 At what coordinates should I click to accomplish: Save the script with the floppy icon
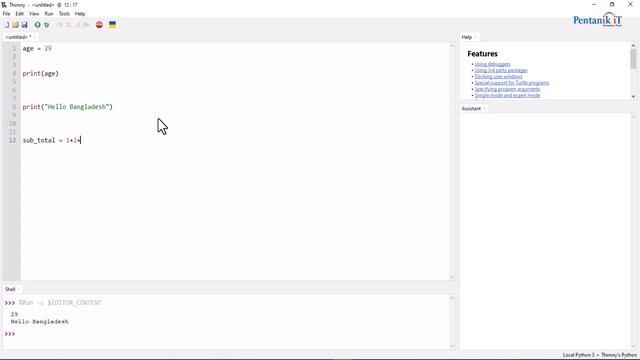[x=24, y=25]
